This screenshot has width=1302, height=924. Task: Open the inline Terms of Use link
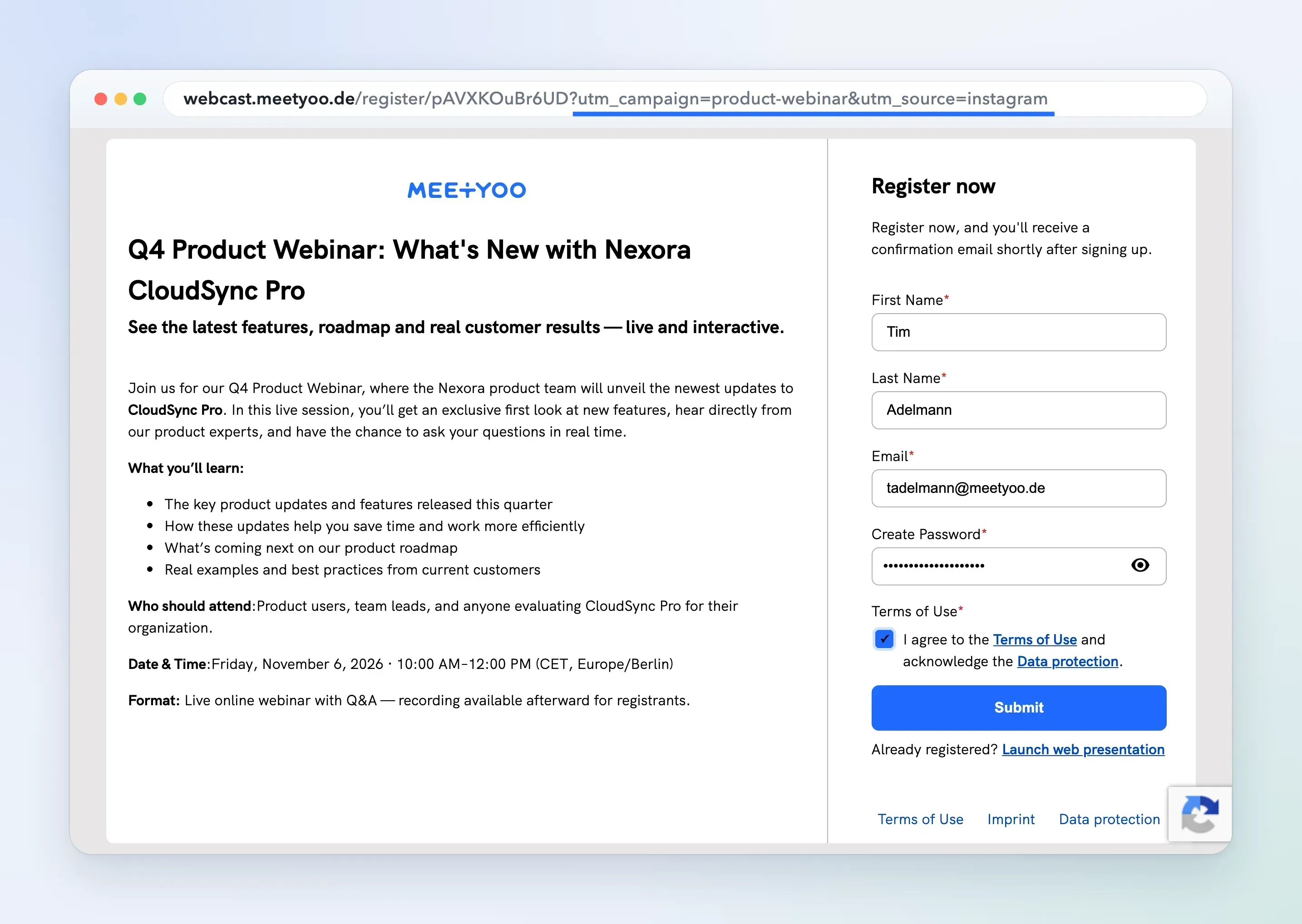click(1035, 639)
